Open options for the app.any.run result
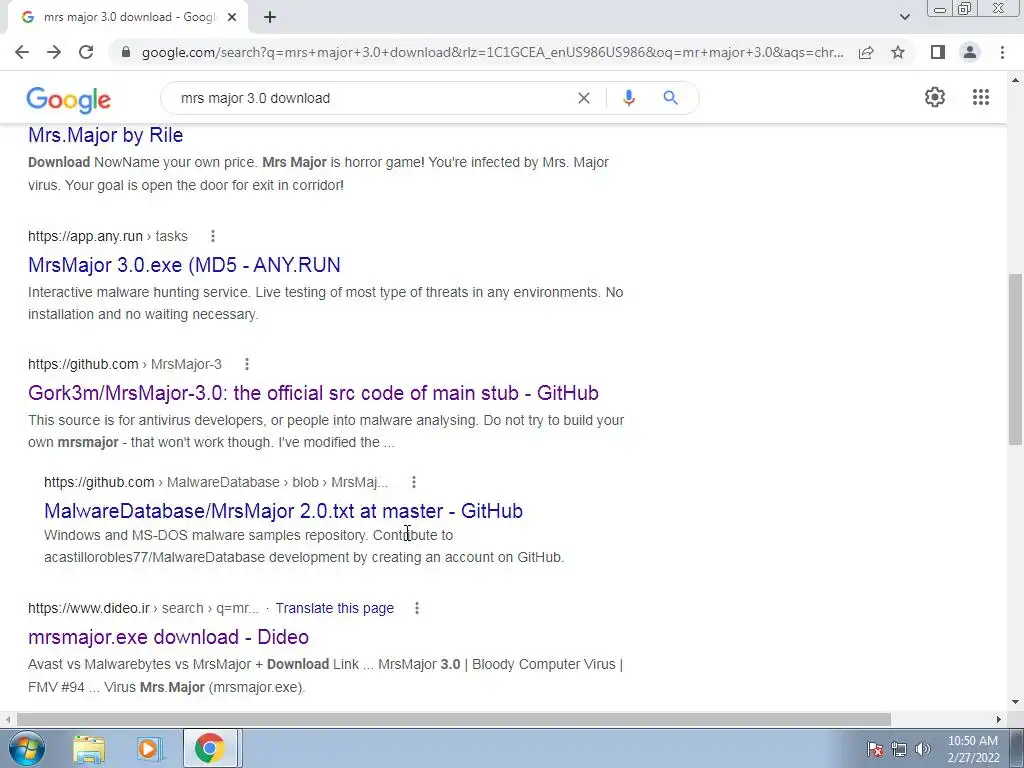This screenshot has height=768, width=1024. click(212, 236)
